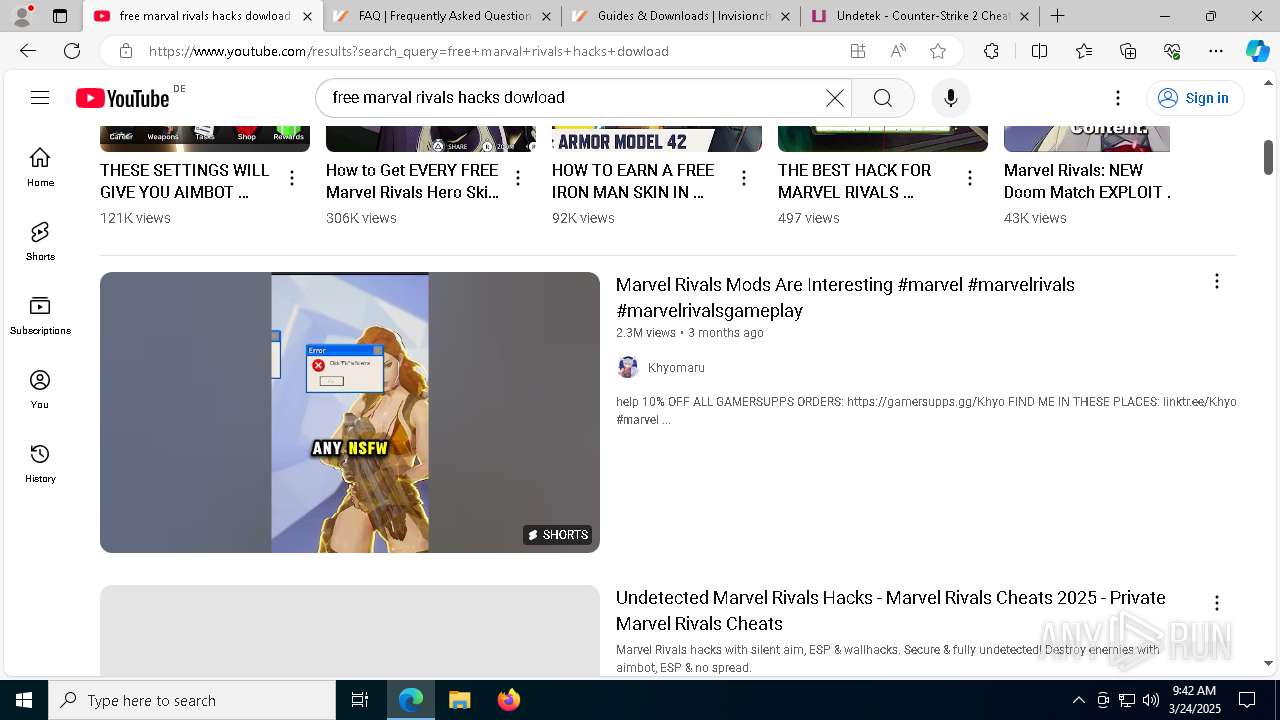Open Edge Settings and more menu
This screenshot has height=720, width=1280.
point(1216,51)
